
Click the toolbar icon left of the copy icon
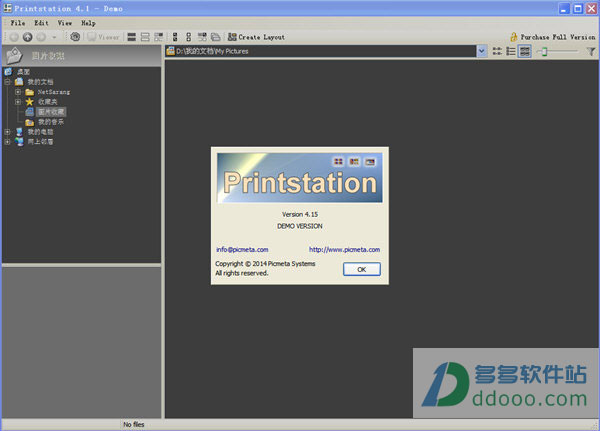[202, 37]
